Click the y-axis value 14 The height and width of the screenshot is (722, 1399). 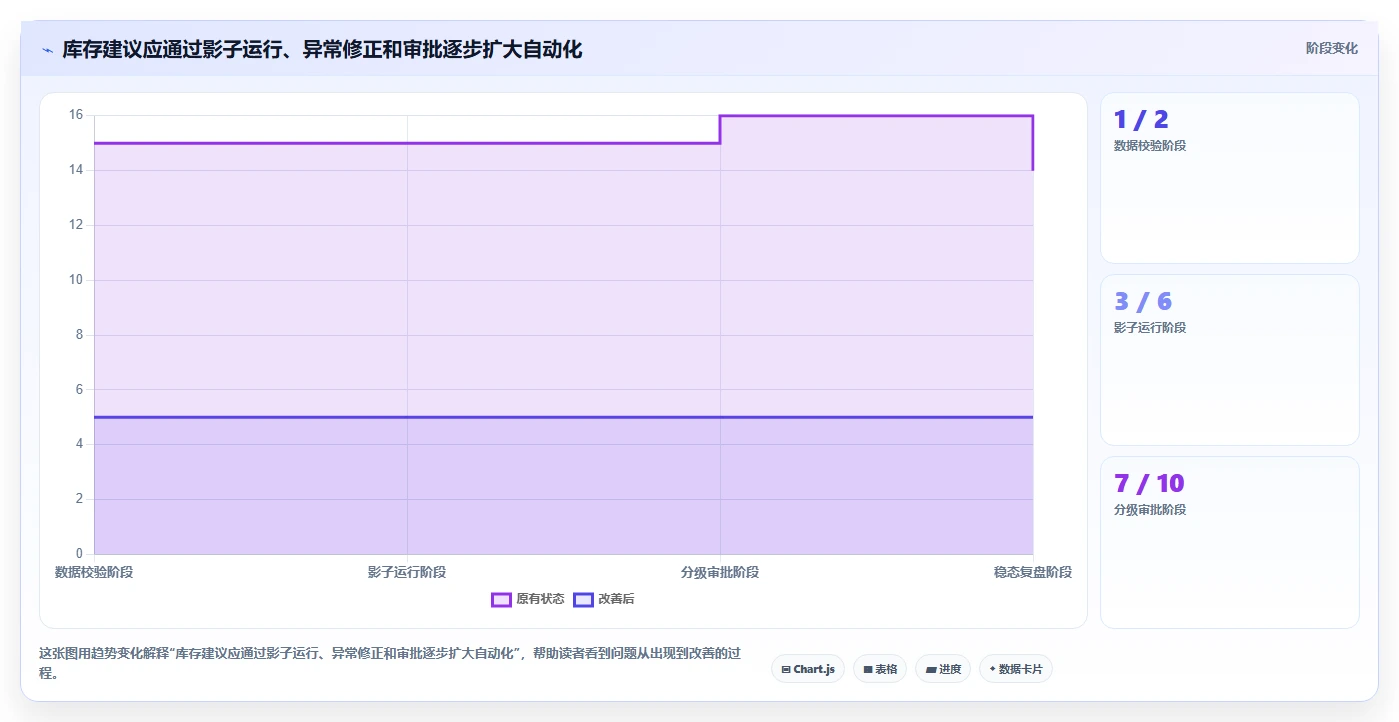[76, 170]
